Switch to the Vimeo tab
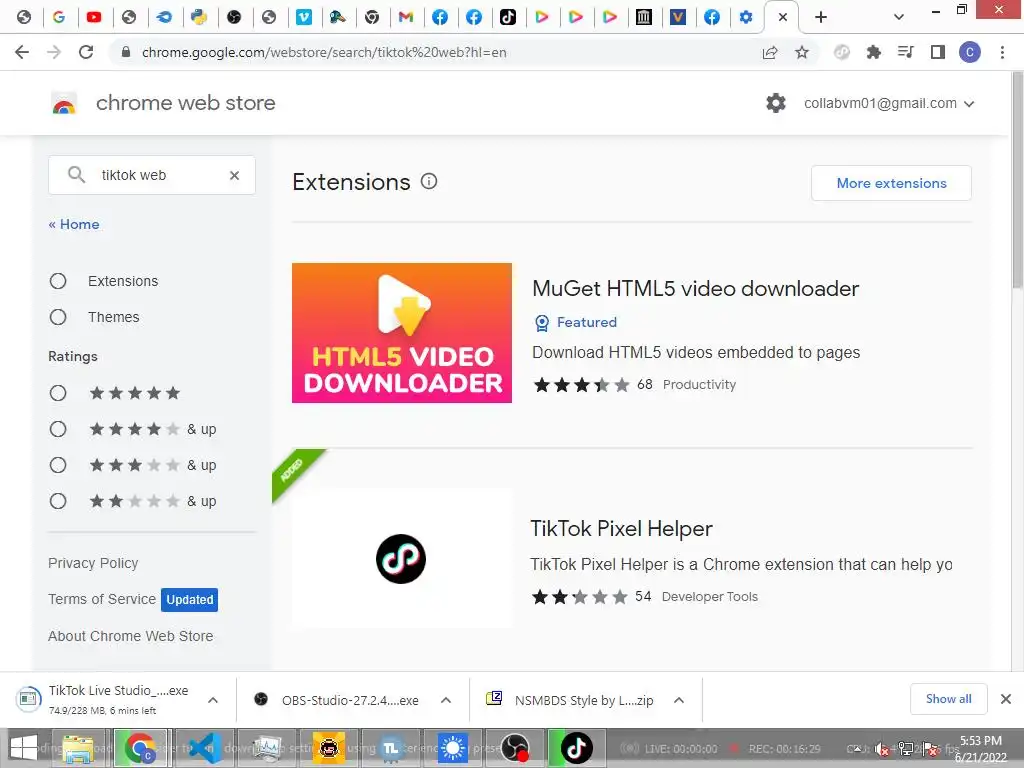The width and height of the screenshot is (1024, 768). (x=304, y=18)
